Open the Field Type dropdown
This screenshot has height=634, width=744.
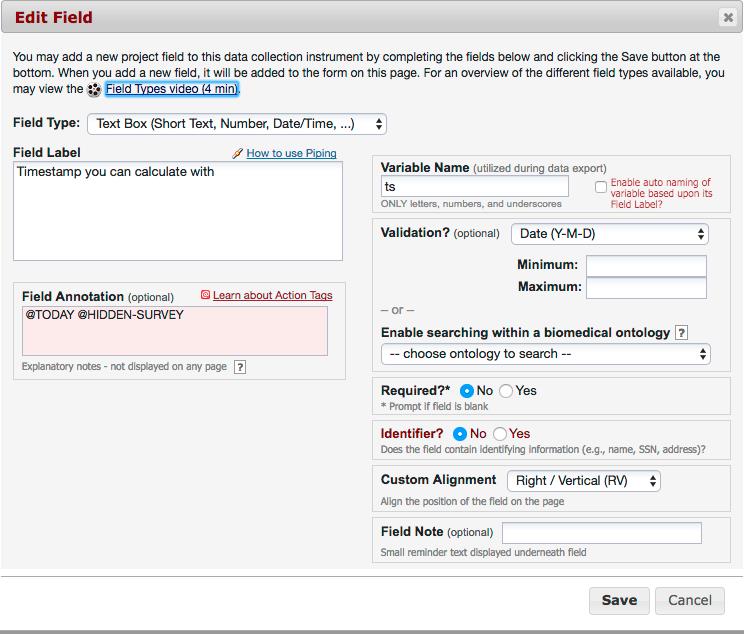coord(237,124)
